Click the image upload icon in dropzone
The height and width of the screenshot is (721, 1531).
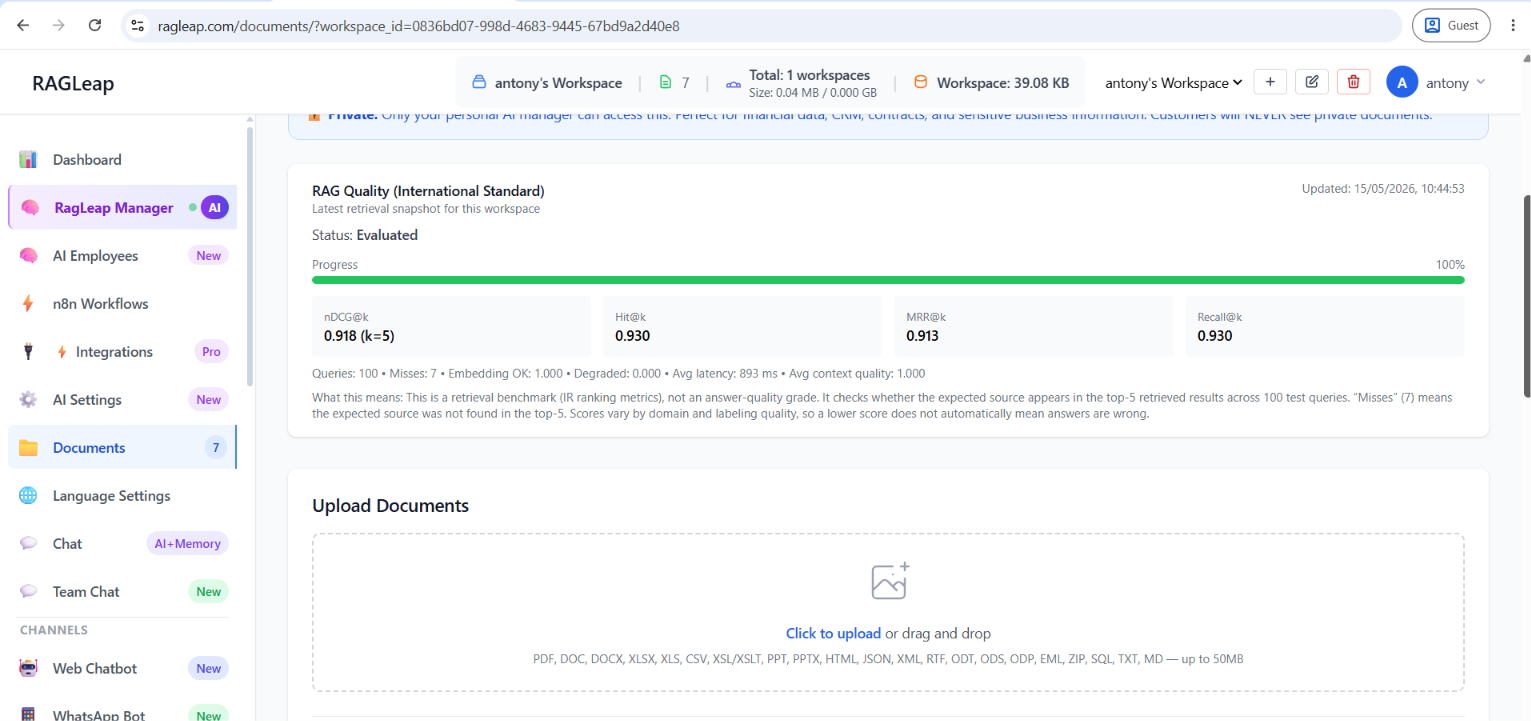889,581
